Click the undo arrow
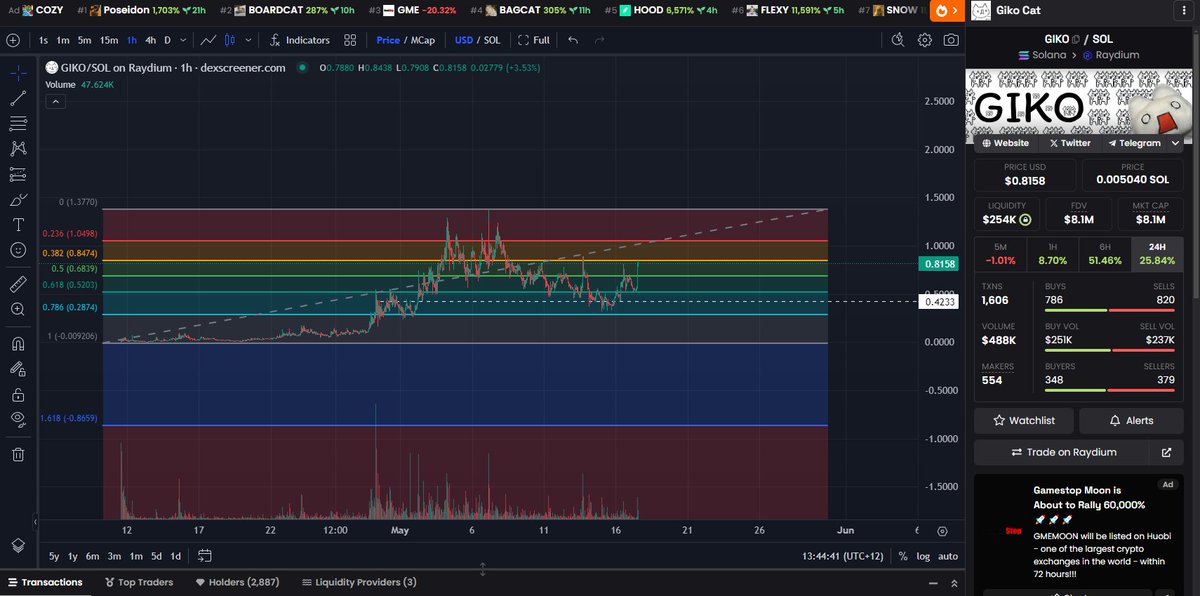 click(573, 40)
